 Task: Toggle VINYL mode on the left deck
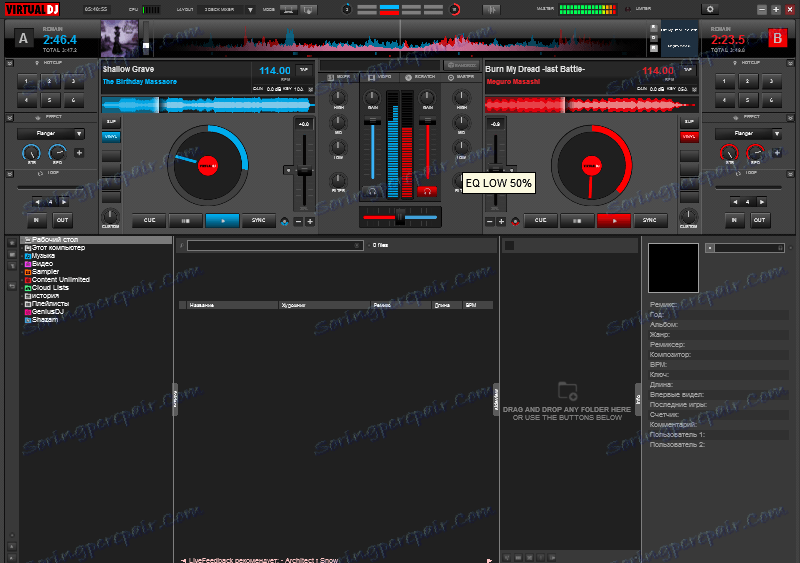tap(111, 136)
